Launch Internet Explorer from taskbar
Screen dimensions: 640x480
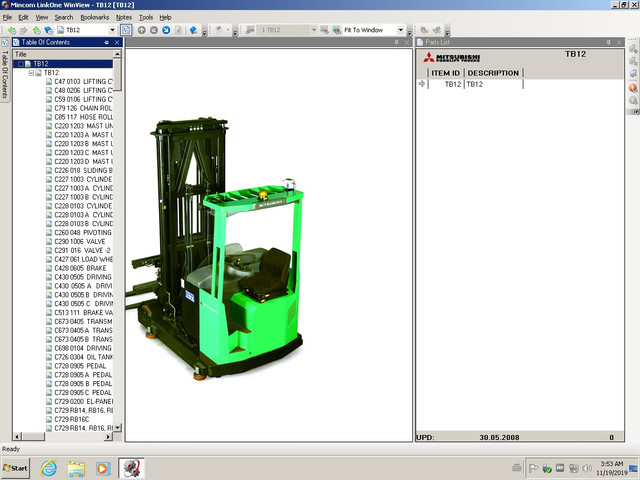[49, 468]
